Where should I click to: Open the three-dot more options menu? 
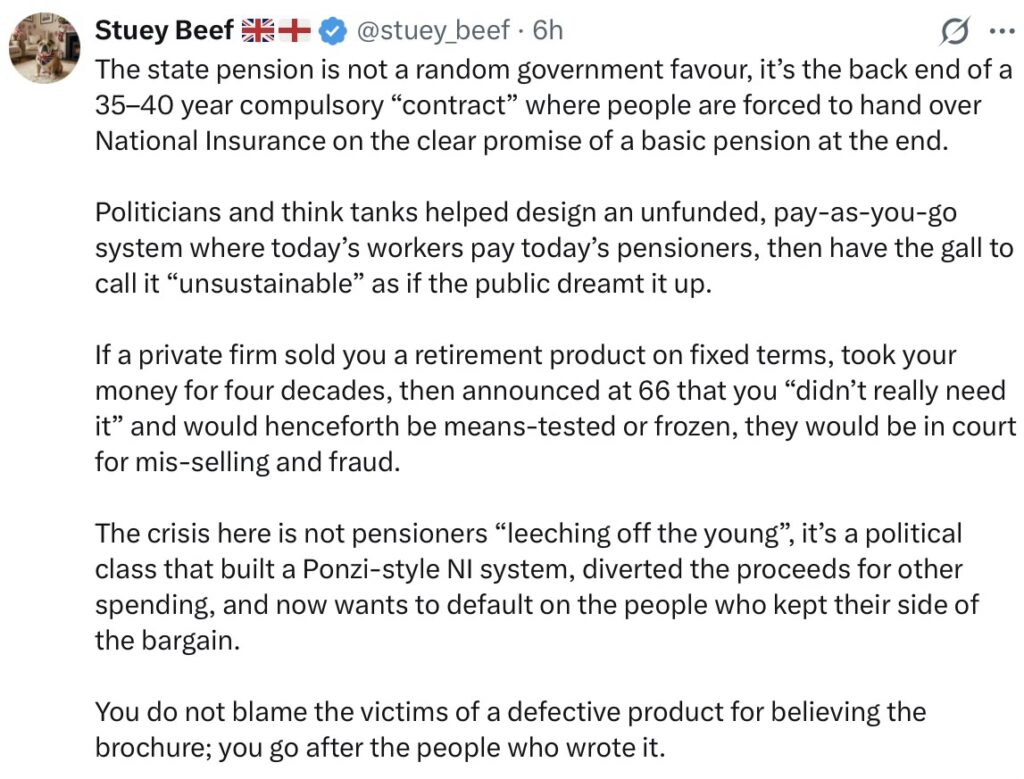[1002, 31]
